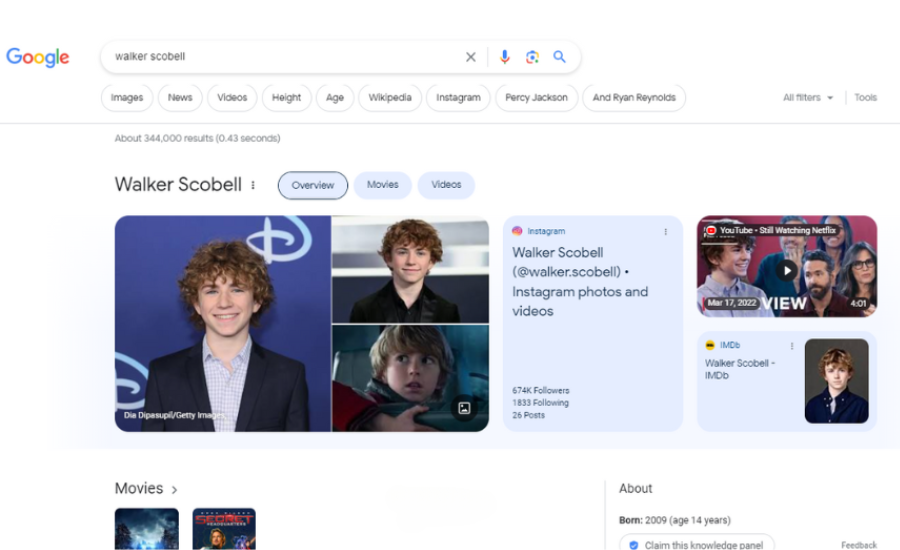Open the Movies section heading
The width and height of the screenshot is (900, 550).
coord(139,489)
